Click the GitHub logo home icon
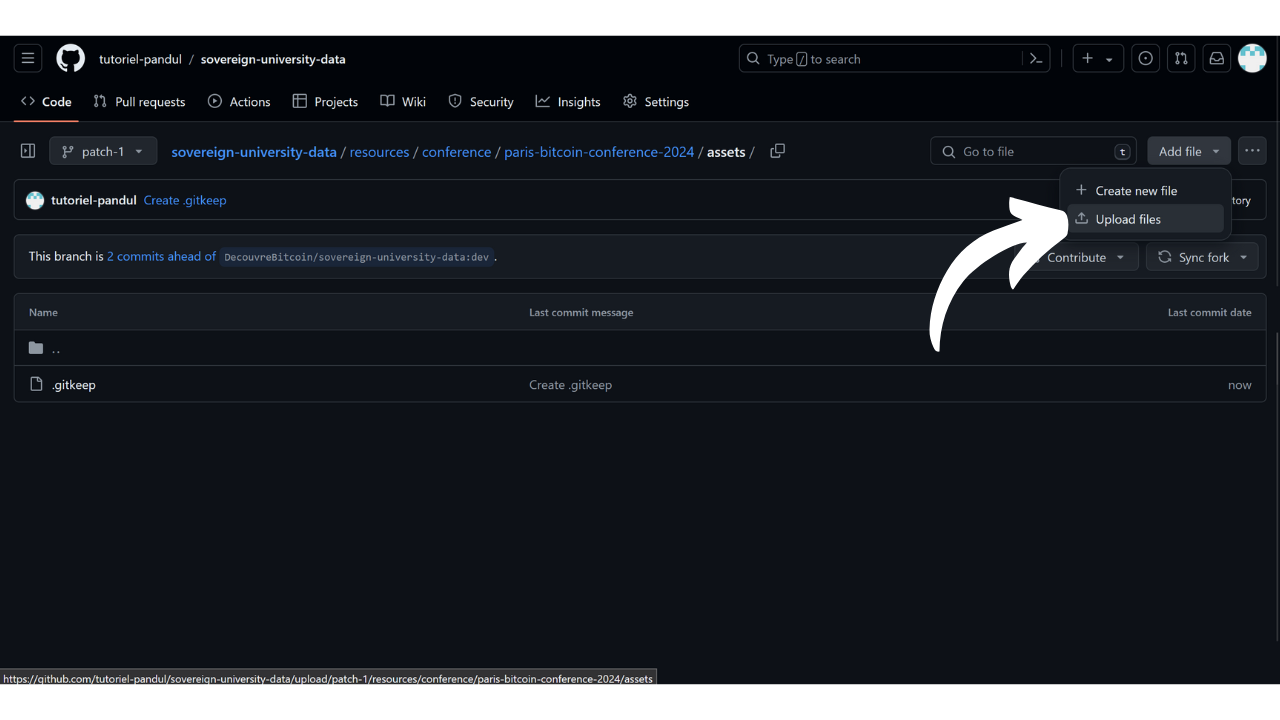This screenshot has width=1280, height=720. pos(70,59)
